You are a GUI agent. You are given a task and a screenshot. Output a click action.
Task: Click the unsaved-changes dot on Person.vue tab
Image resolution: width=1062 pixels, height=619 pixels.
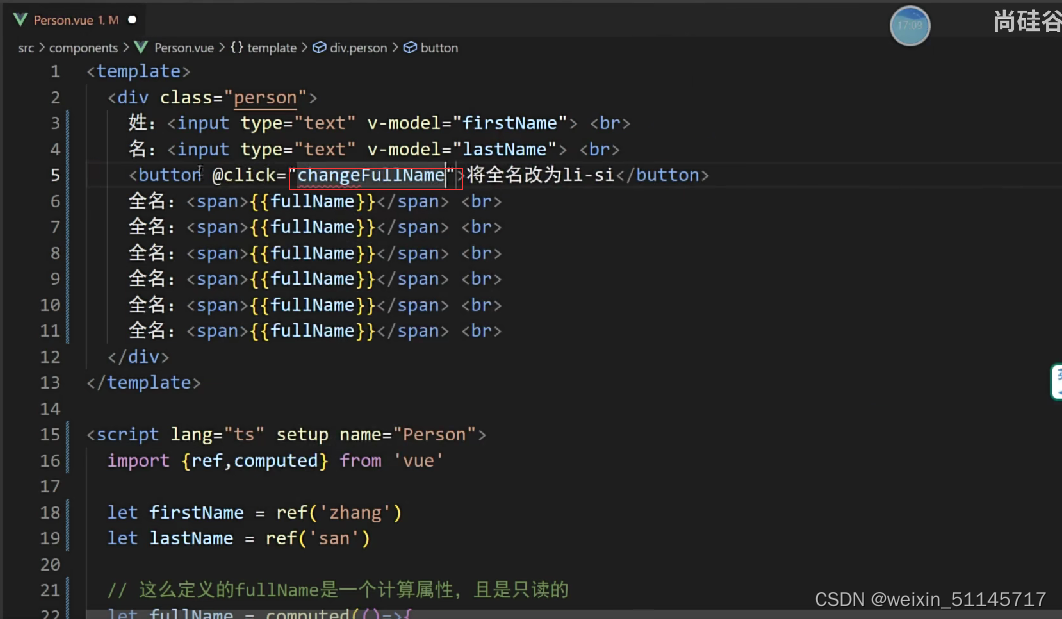pos(130,18)
